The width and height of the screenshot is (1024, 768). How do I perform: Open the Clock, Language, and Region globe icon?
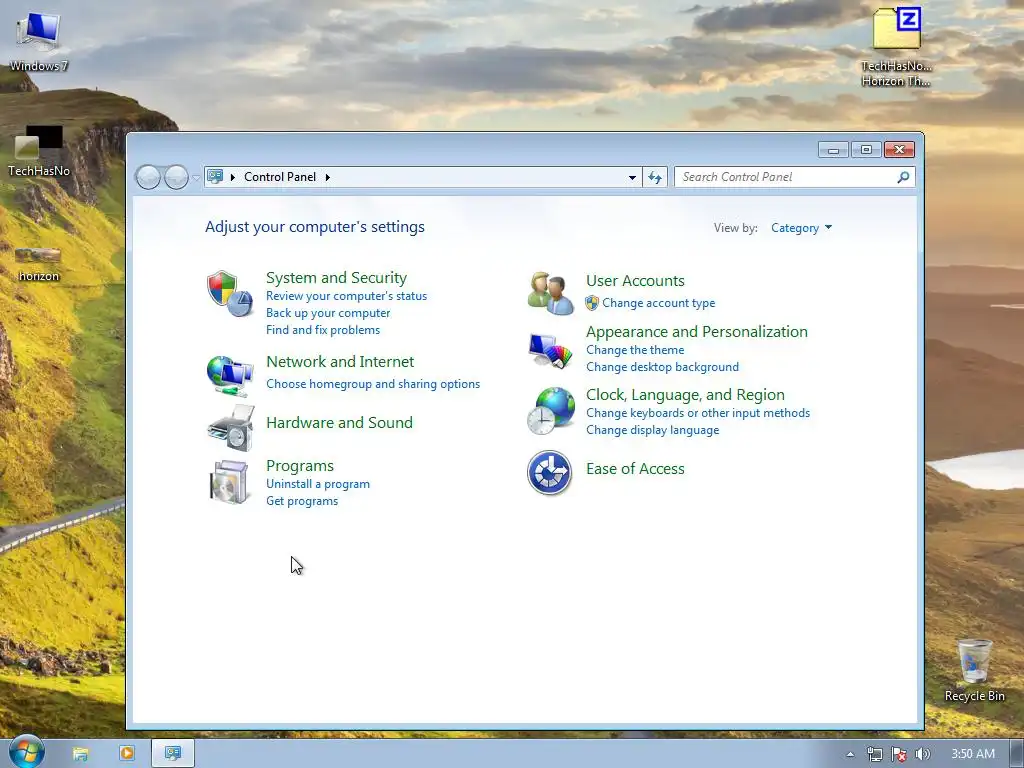point(551,411)
